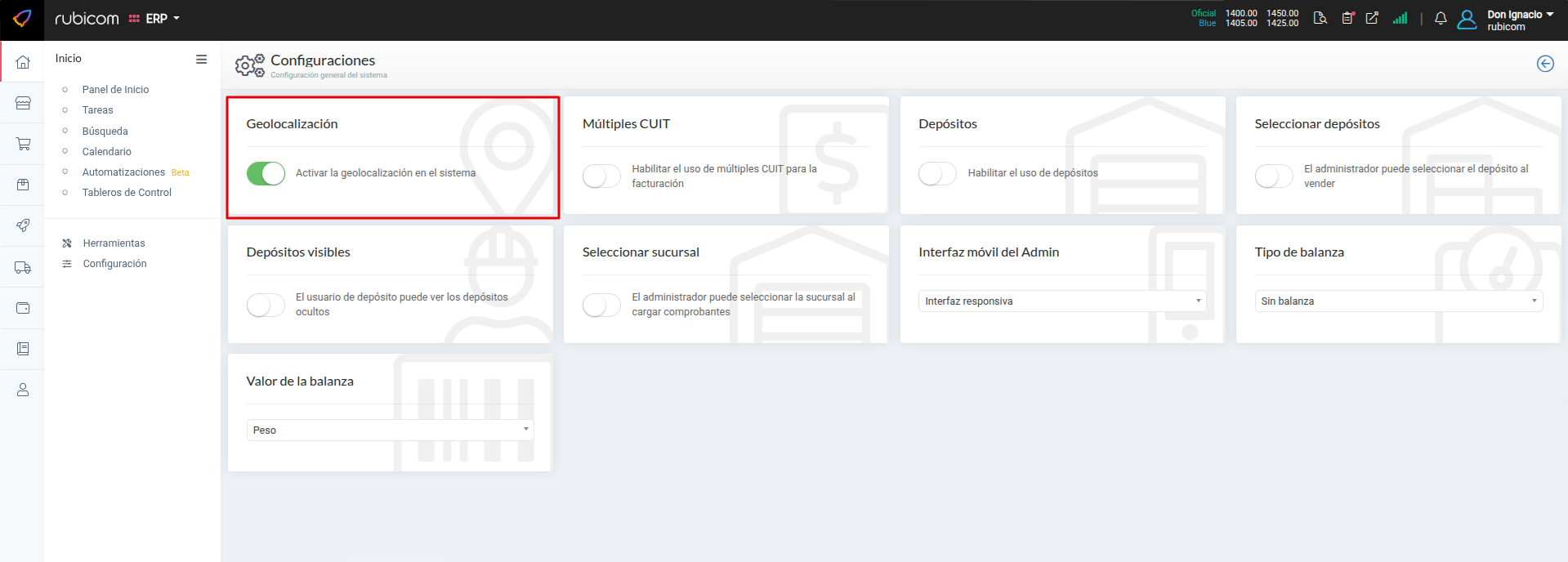
Task: Click the home icon in left sidebar
Action: (23, 62)
